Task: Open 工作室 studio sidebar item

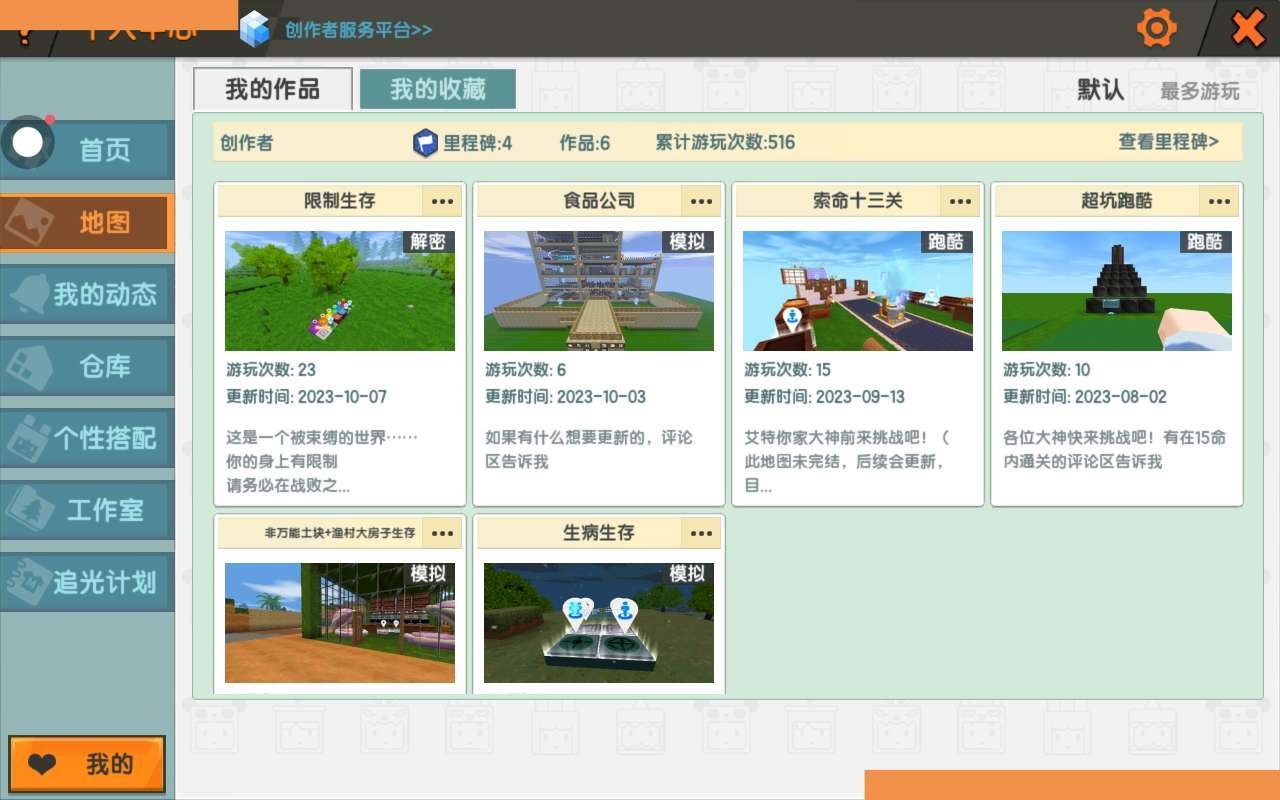Action: point(88,511)
